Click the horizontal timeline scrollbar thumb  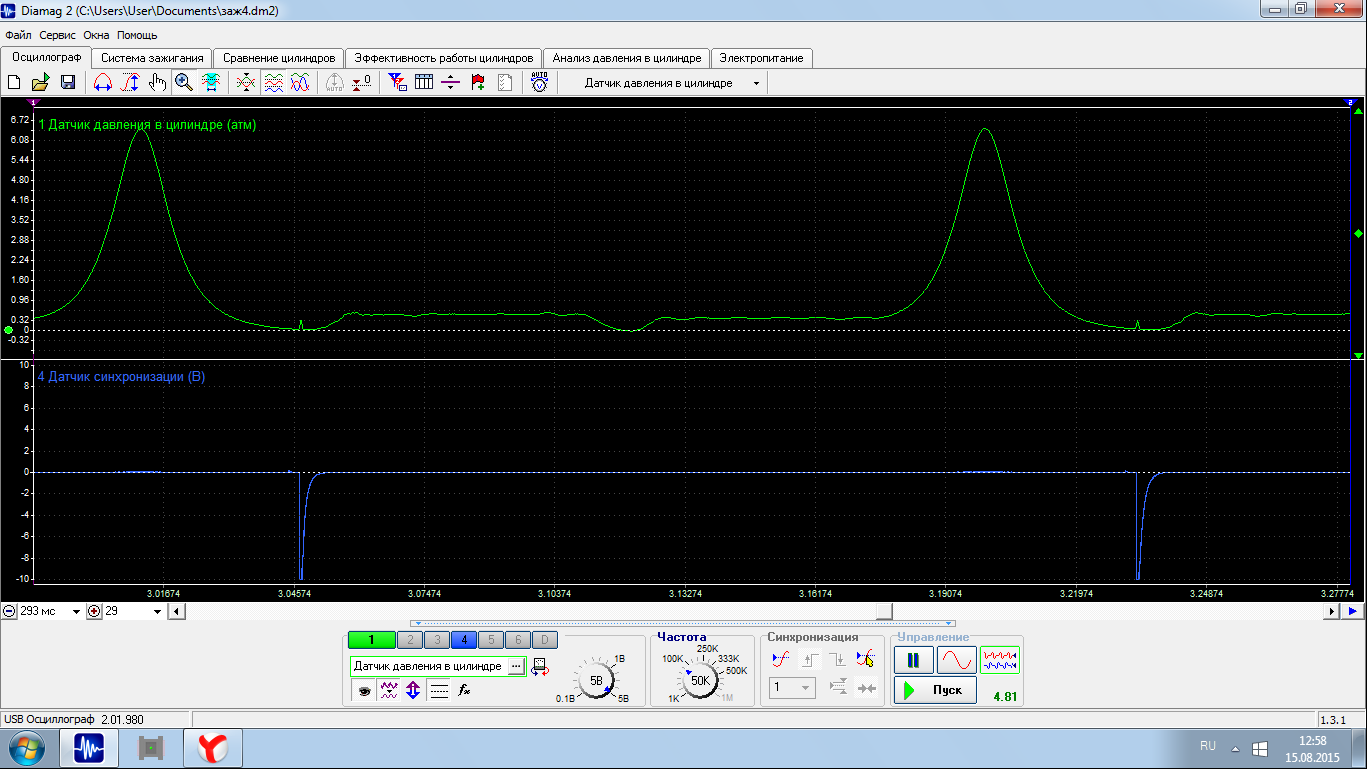point(884,611)
